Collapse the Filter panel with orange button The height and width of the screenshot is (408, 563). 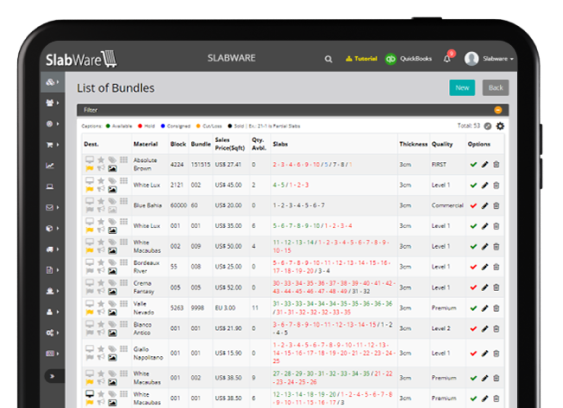click(x=498, y=110)
